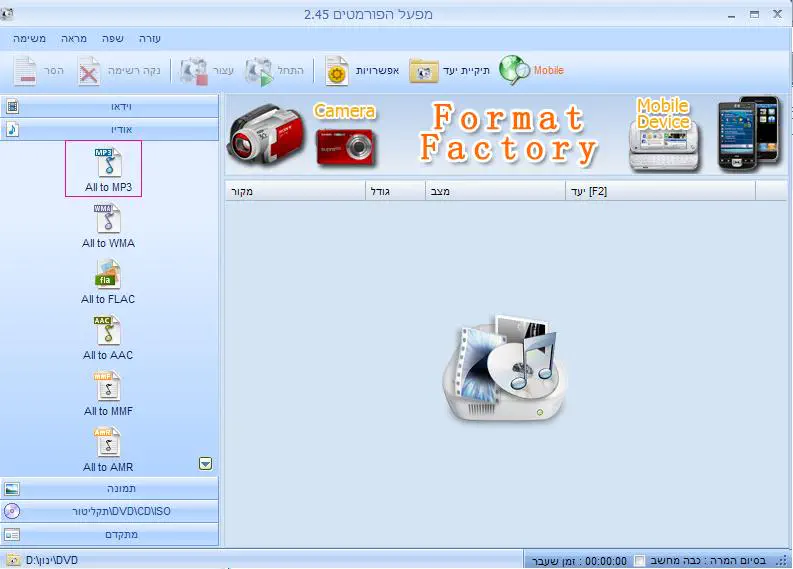Open the Mobile device toolbar icon
793x569 pixels.
531,70
